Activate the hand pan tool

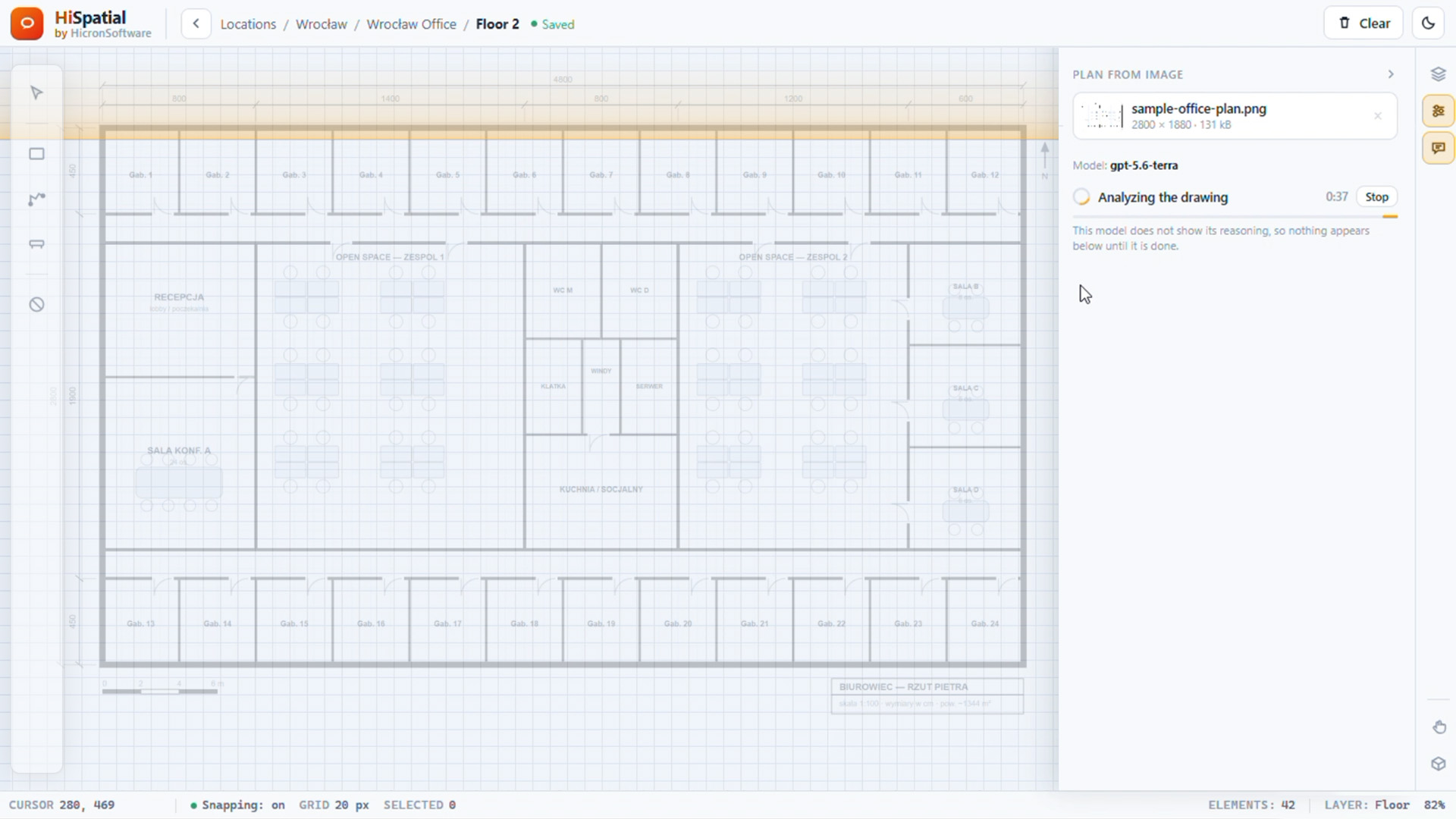coord(1439,727)
